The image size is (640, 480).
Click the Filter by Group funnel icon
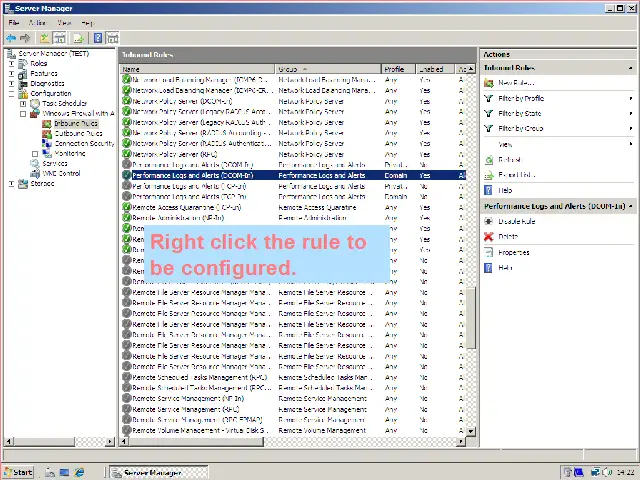point(489,129)
